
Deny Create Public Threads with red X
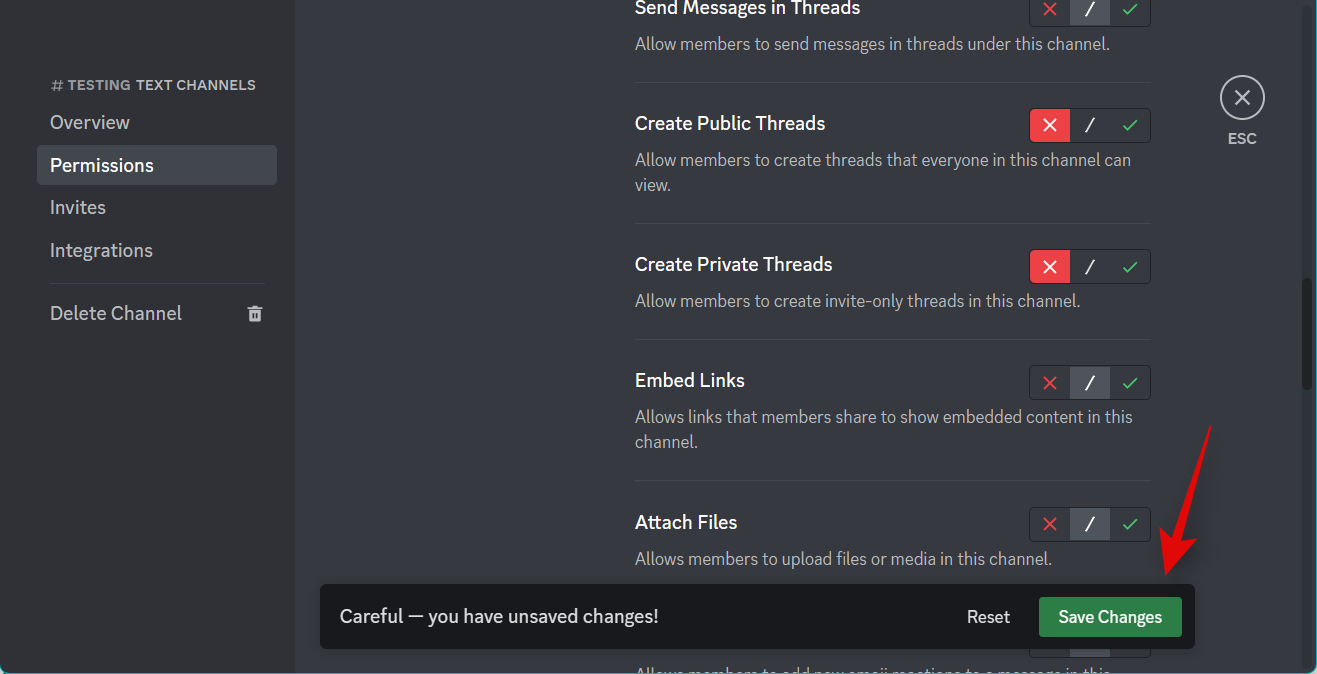(x=1050, y=126)
